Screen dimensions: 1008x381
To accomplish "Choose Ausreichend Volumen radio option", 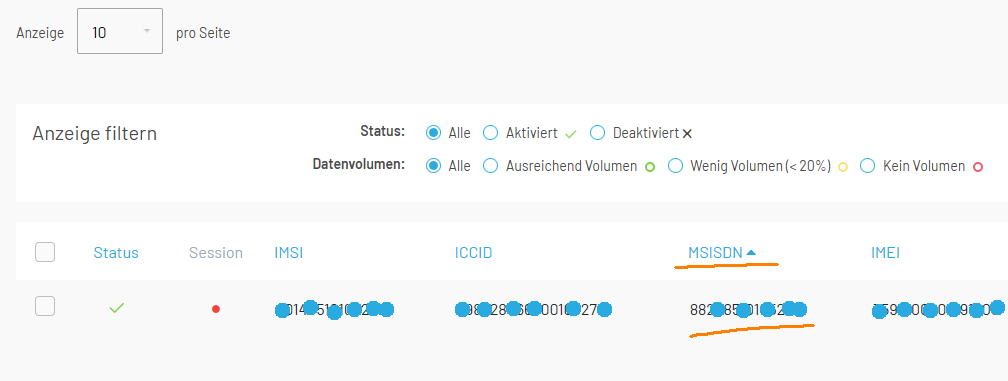I will point(490,166).
